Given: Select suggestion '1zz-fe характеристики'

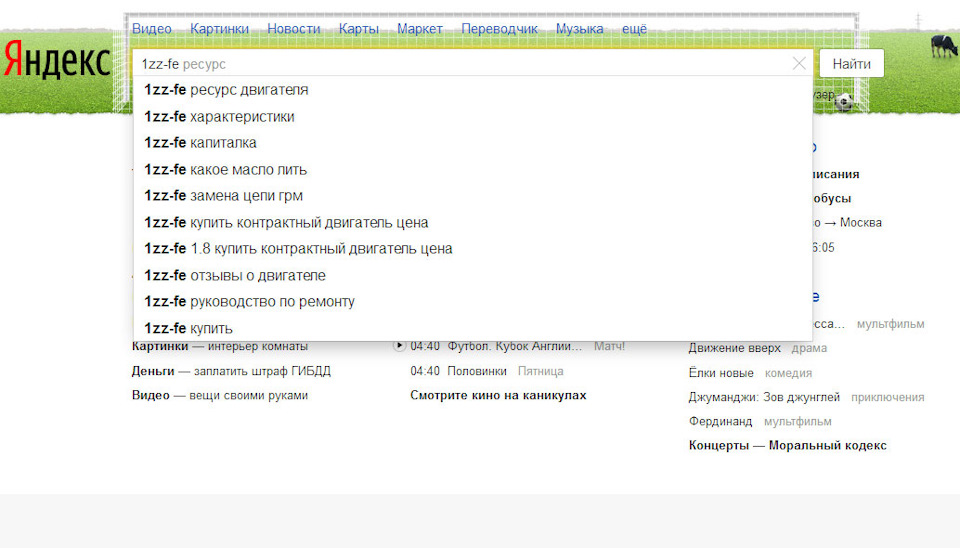Looking at the screenshot, I should coord(473,116).
